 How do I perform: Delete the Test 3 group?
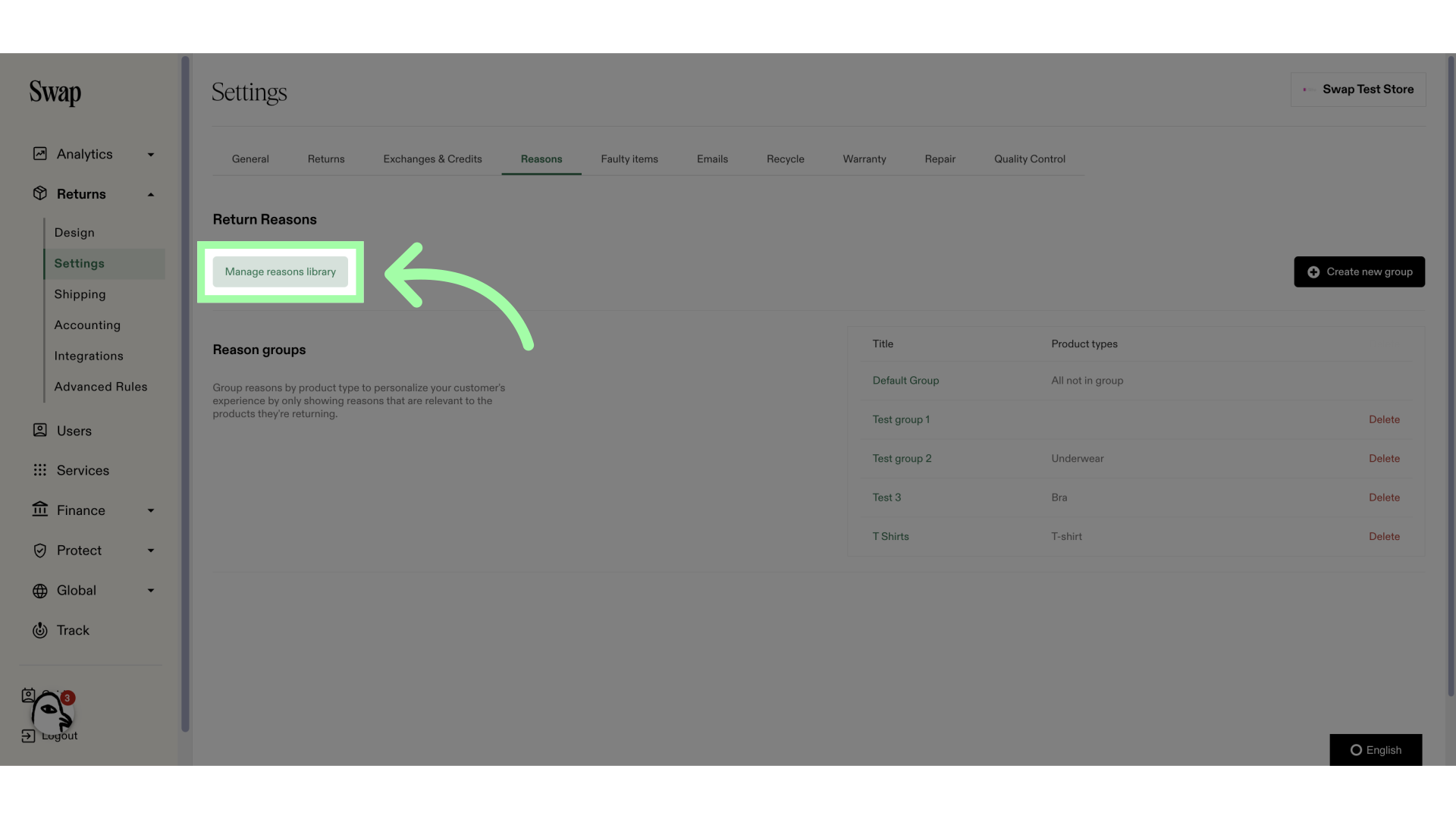(x=1384, y=497)
